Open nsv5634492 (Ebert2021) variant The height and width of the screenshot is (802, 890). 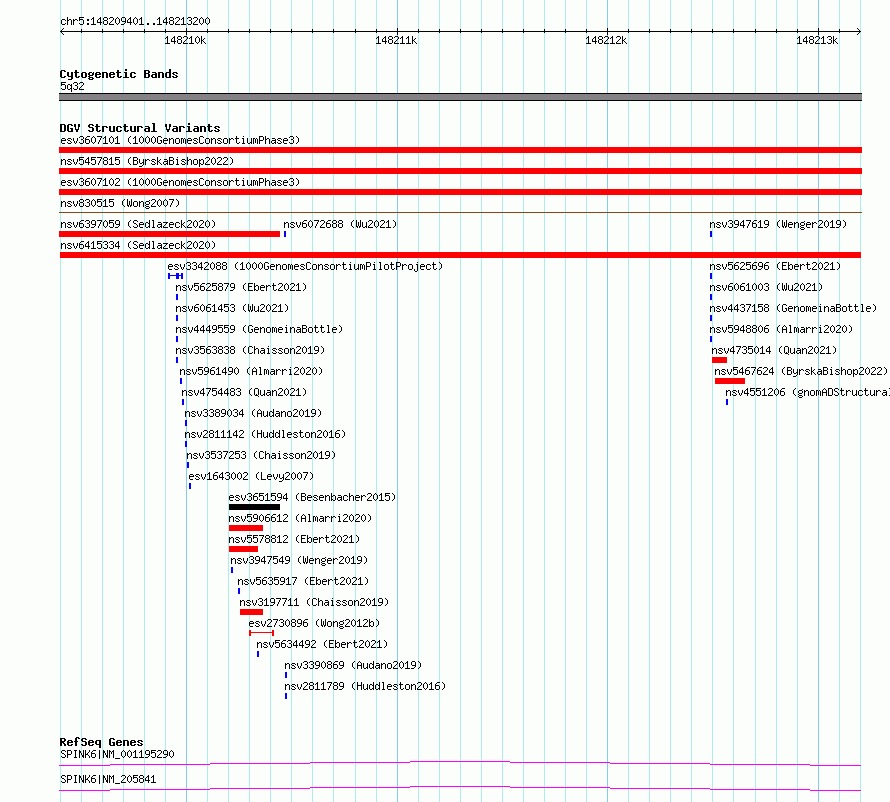point(322,644)
